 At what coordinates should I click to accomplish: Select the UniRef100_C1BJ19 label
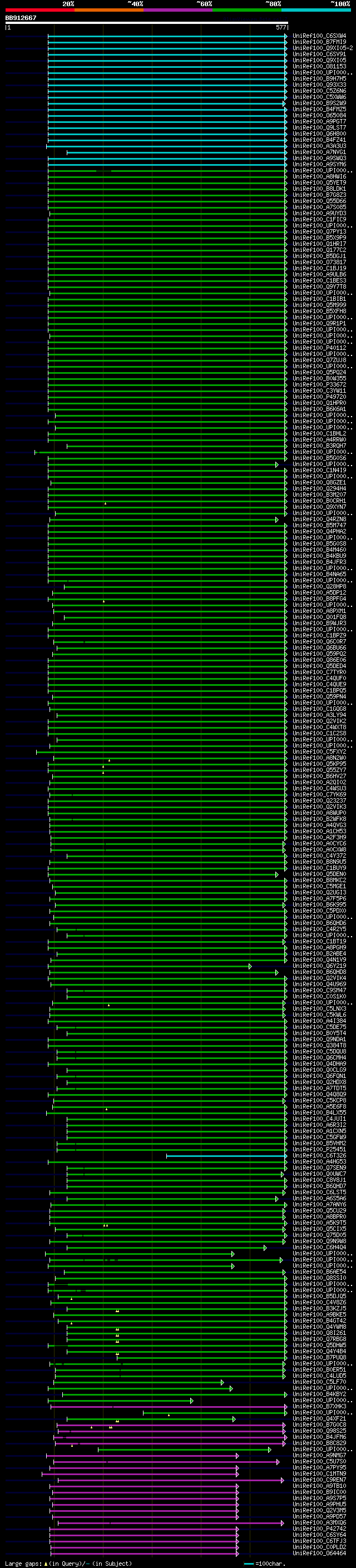(x=319, y=269)
